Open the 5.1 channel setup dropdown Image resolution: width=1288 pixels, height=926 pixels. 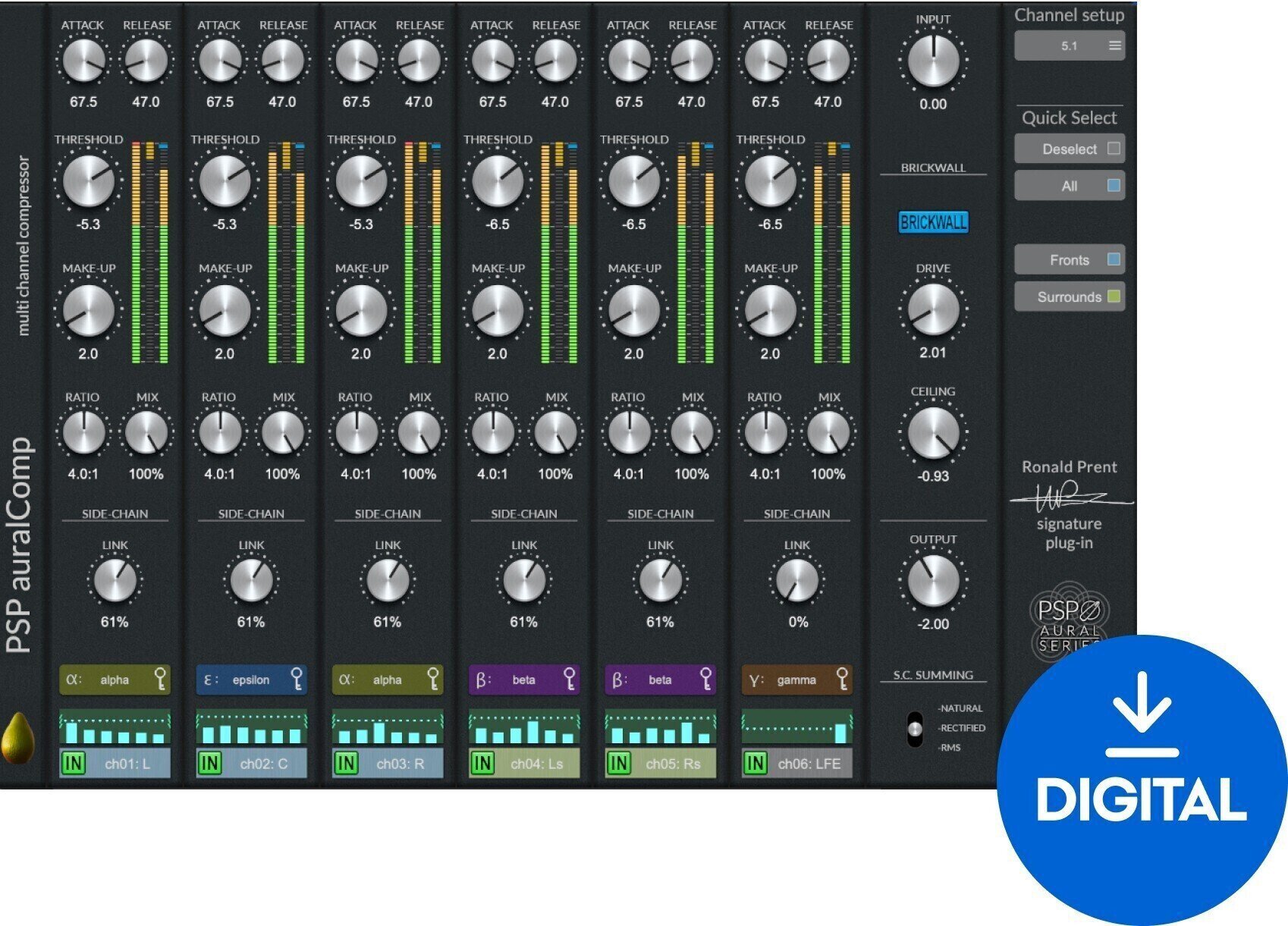[x=1070, y=46]
